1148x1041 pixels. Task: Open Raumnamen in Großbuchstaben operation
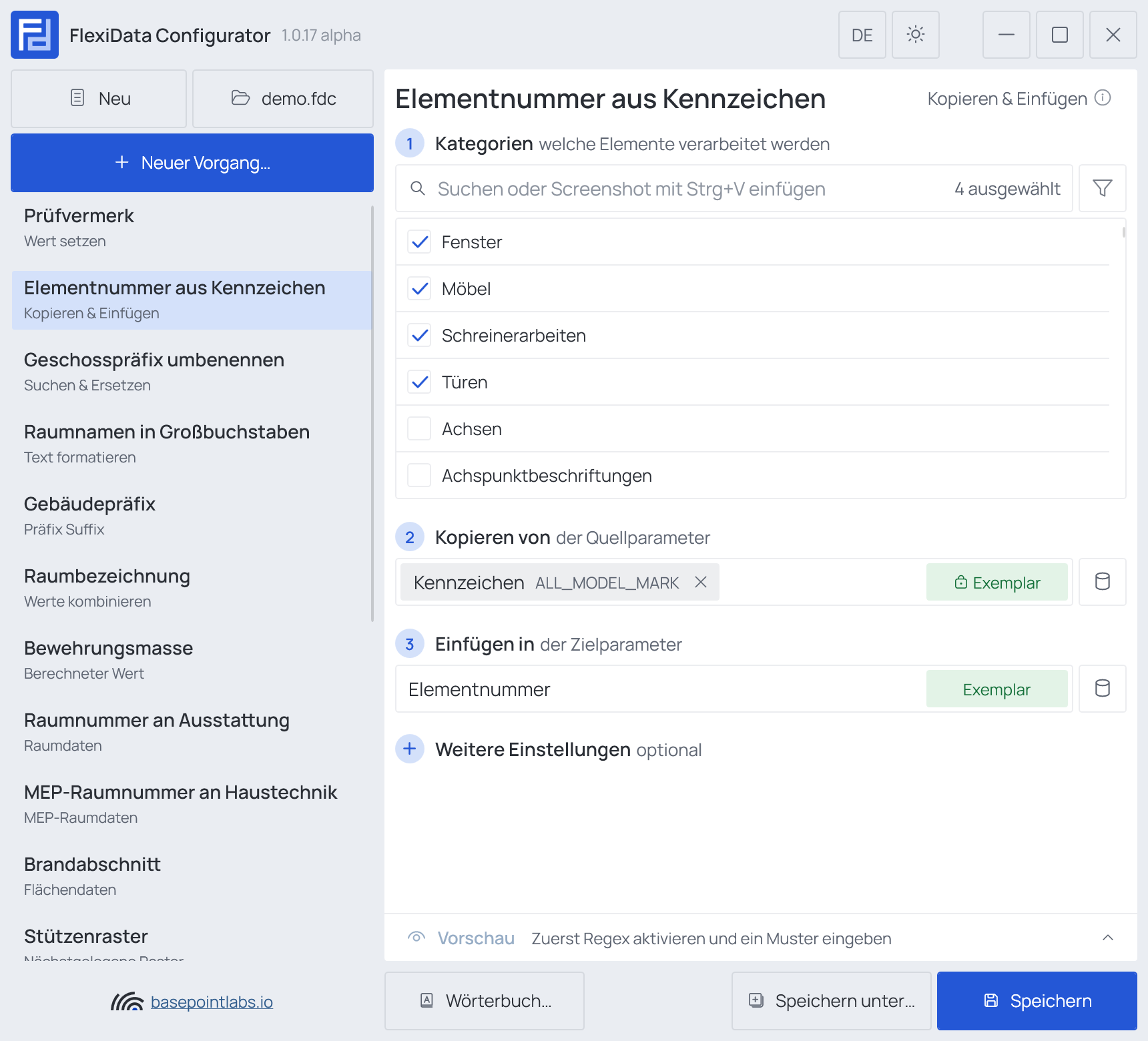(192, 444)
